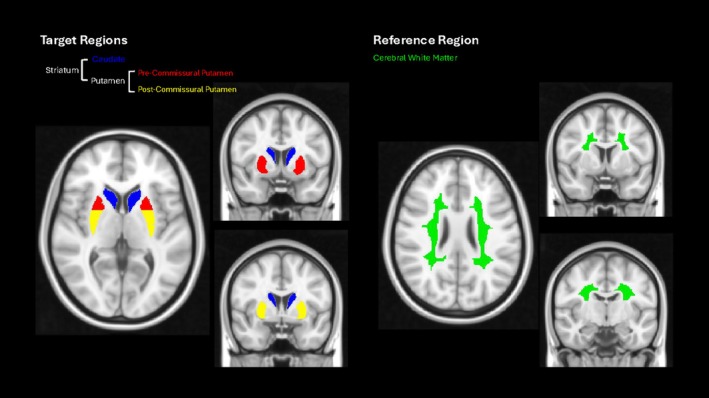
Task: Click the green "Cerebral White Matter" label
Action: 415,58
